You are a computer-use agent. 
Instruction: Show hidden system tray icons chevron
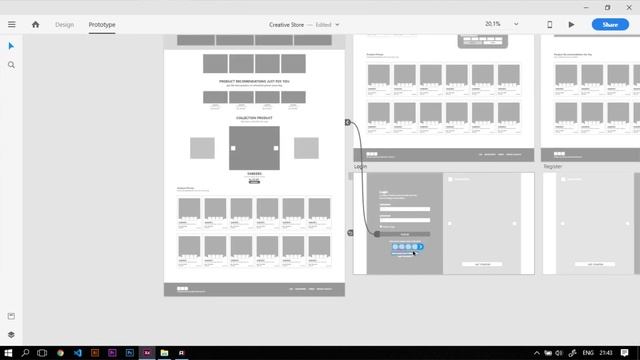537,353
